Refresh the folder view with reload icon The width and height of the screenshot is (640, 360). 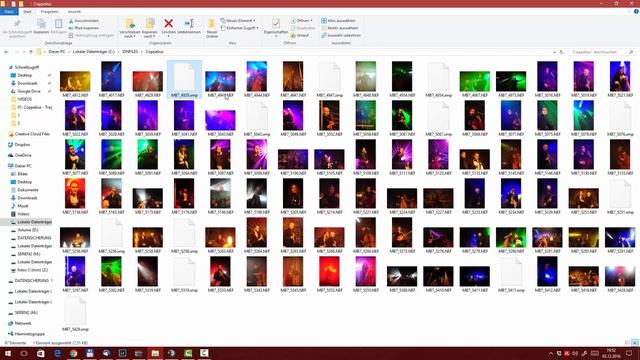point(561,52)
